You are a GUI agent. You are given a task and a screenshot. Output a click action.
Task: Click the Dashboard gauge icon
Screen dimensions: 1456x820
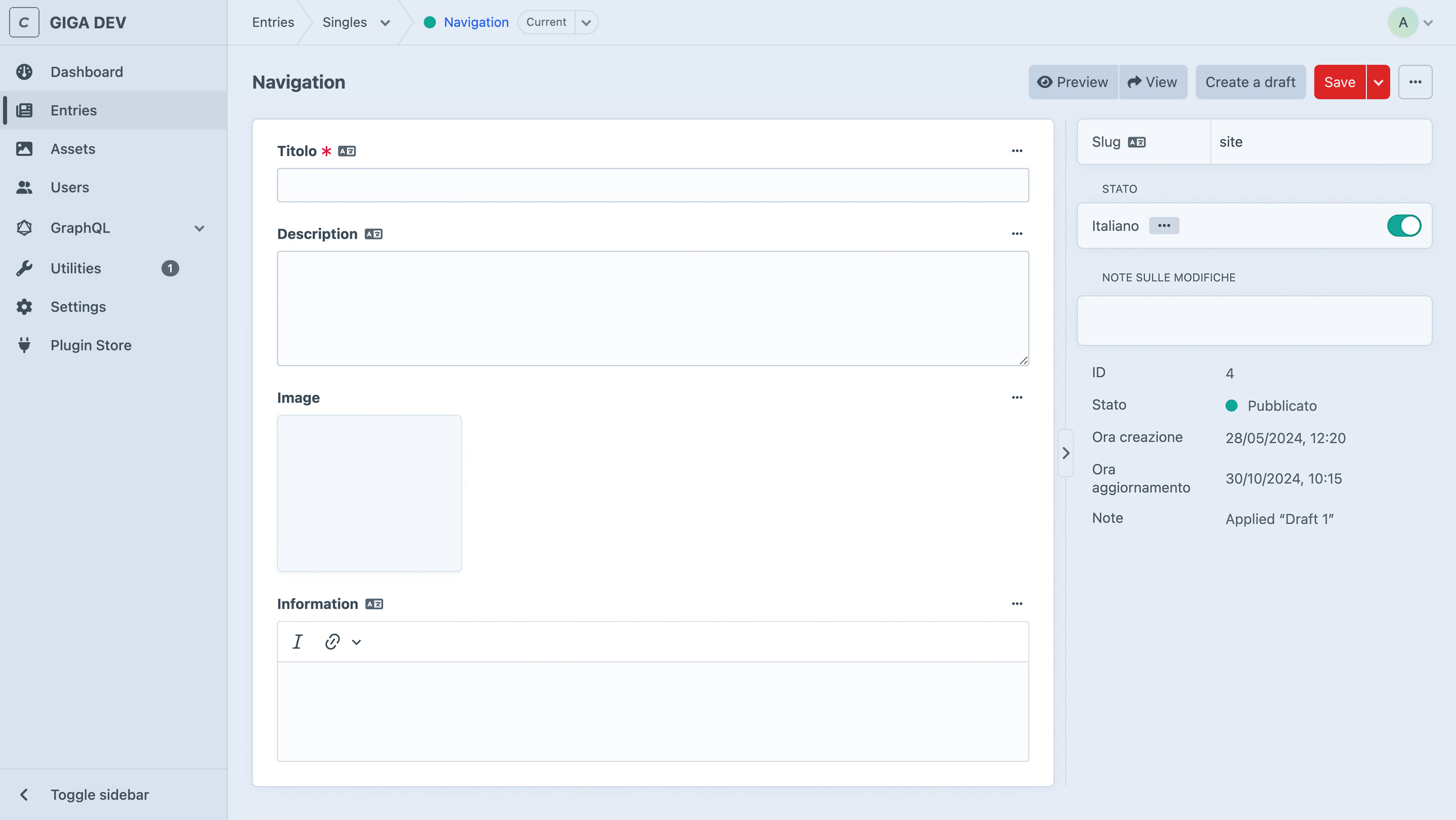coord(24,72)
